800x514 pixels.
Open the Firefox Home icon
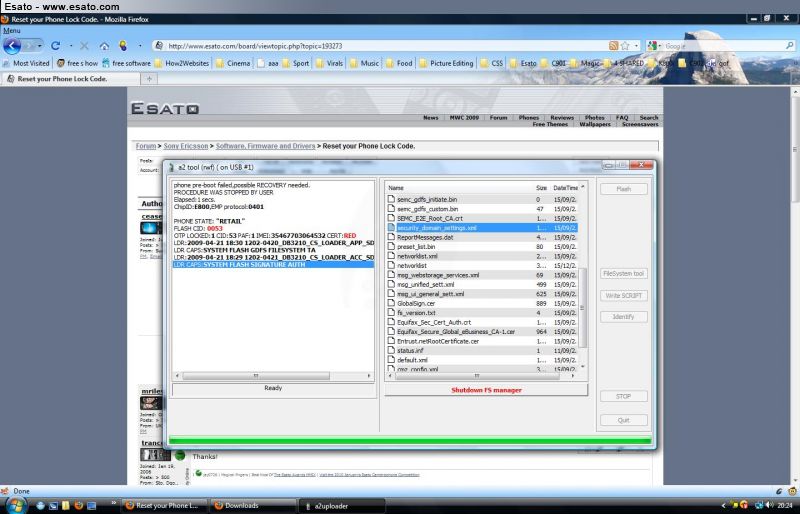point(104,46)
